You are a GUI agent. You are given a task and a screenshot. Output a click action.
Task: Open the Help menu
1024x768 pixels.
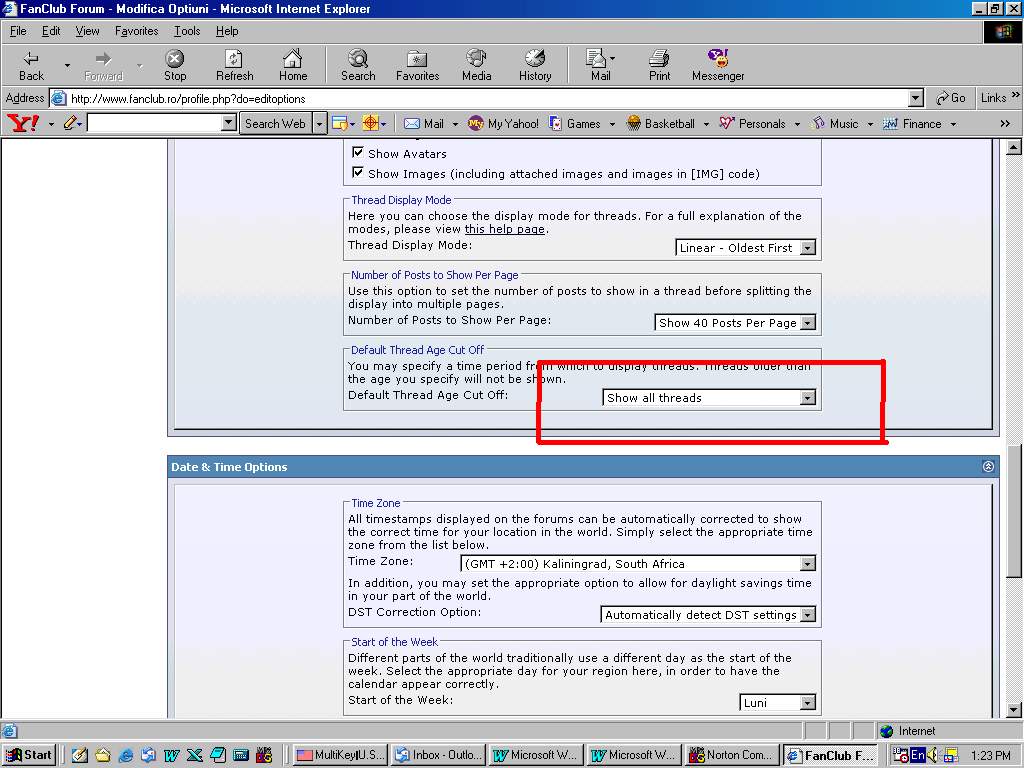227,31
